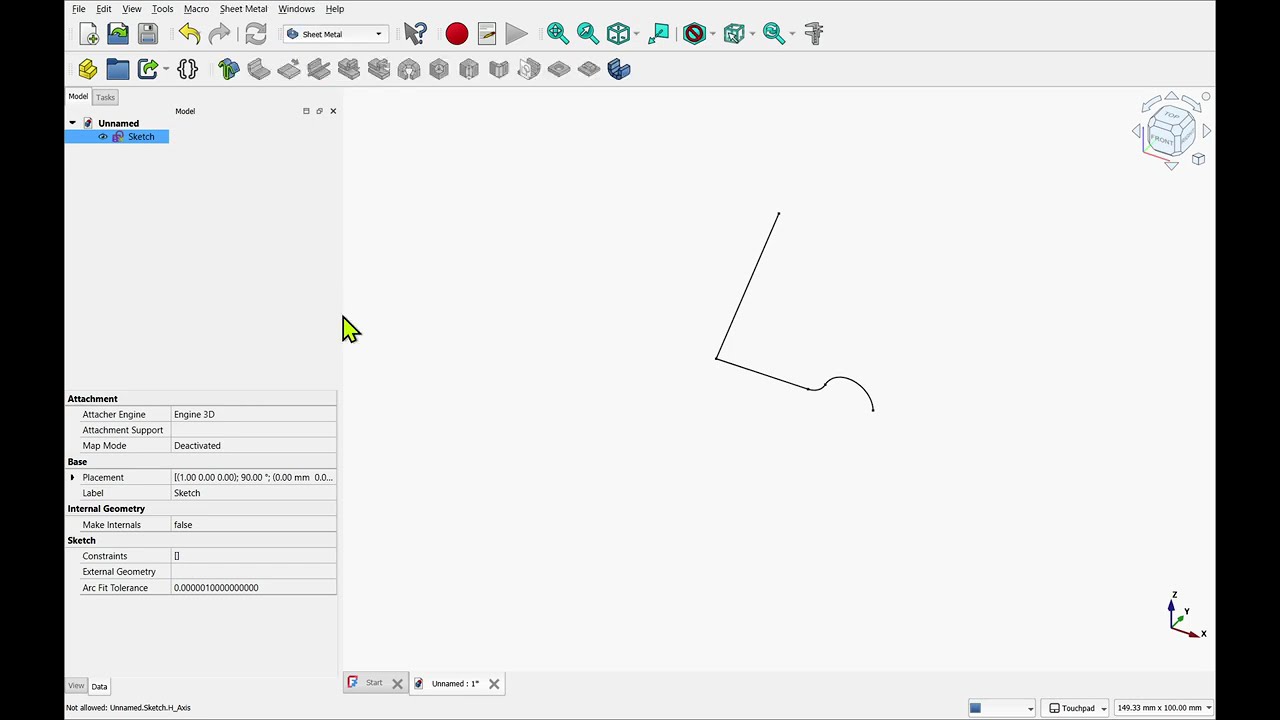Start macro recording with the red circle
1280x720 pixels.
(x=457, y=34)
